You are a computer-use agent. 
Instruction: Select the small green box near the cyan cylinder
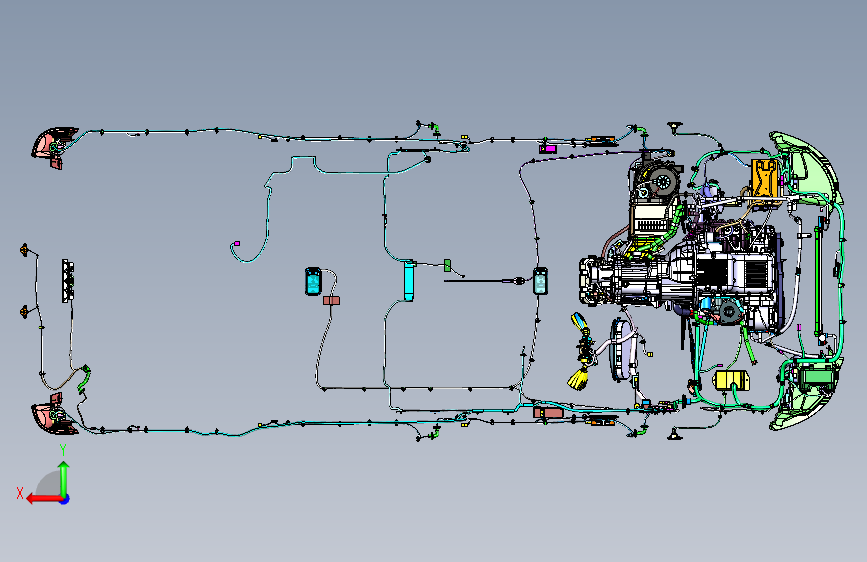(447, 266)
